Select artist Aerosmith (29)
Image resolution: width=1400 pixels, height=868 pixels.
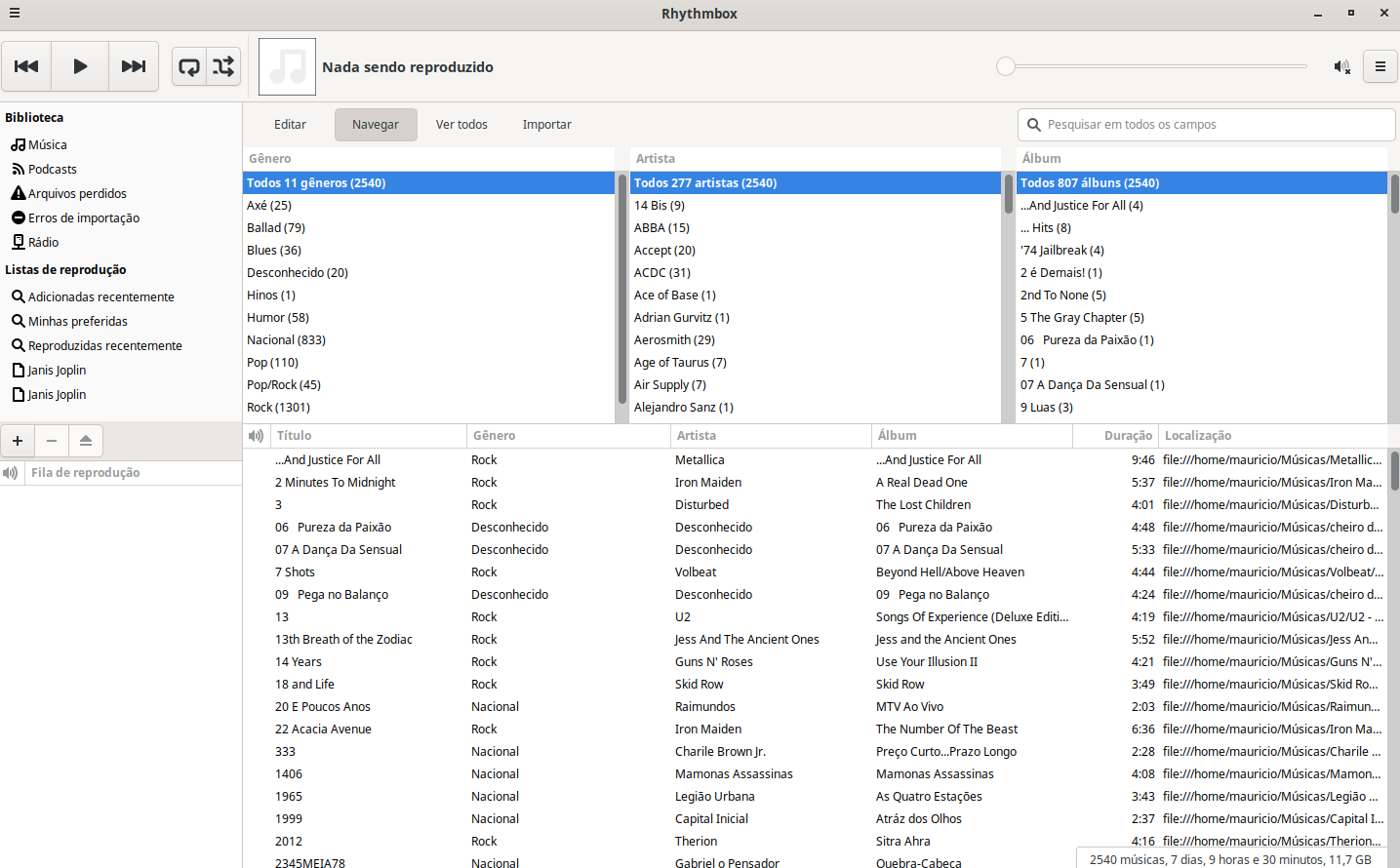click(x=816, y=339)
